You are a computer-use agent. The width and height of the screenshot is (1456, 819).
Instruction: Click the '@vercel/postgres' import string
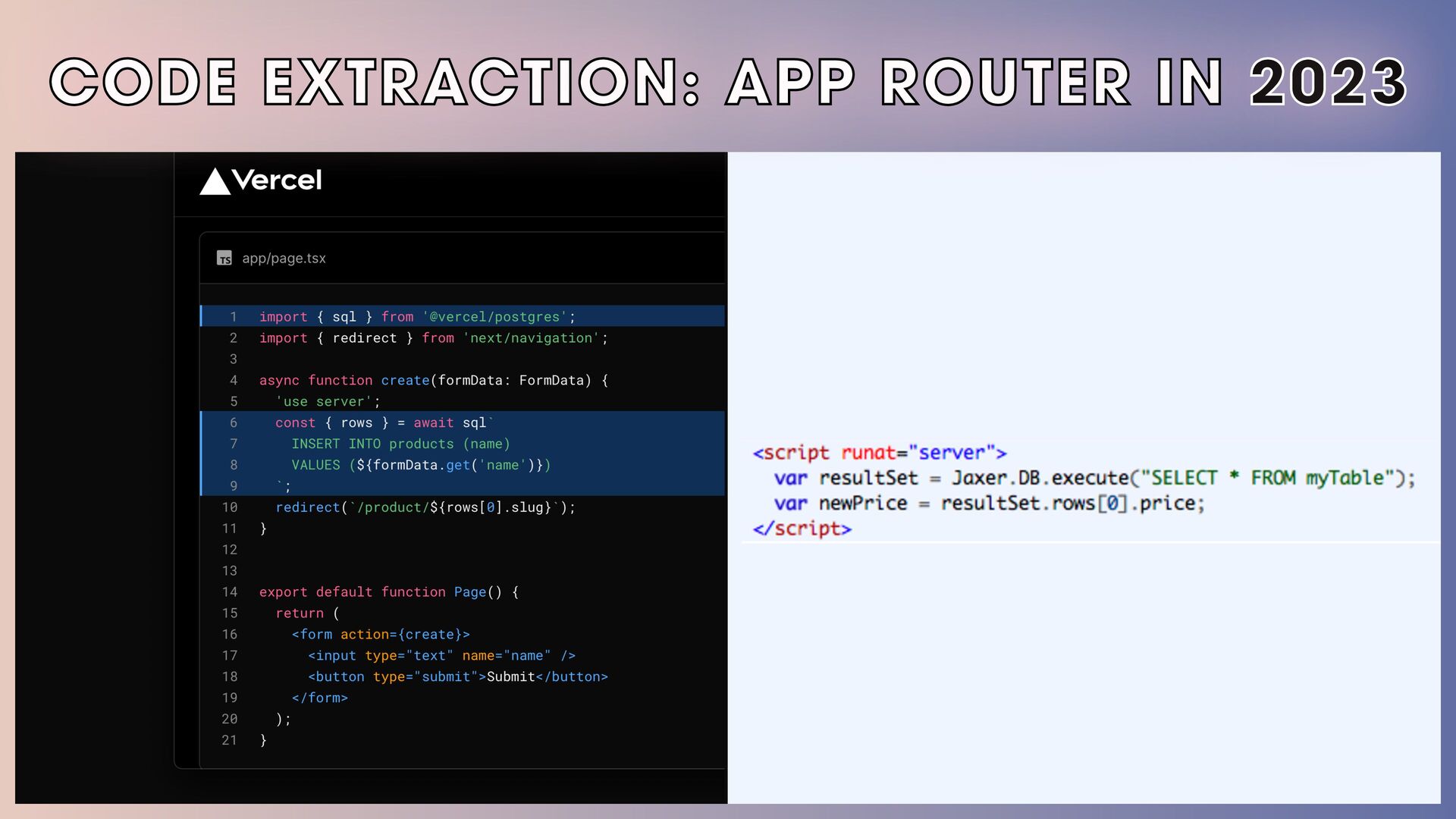click(494, 317)
